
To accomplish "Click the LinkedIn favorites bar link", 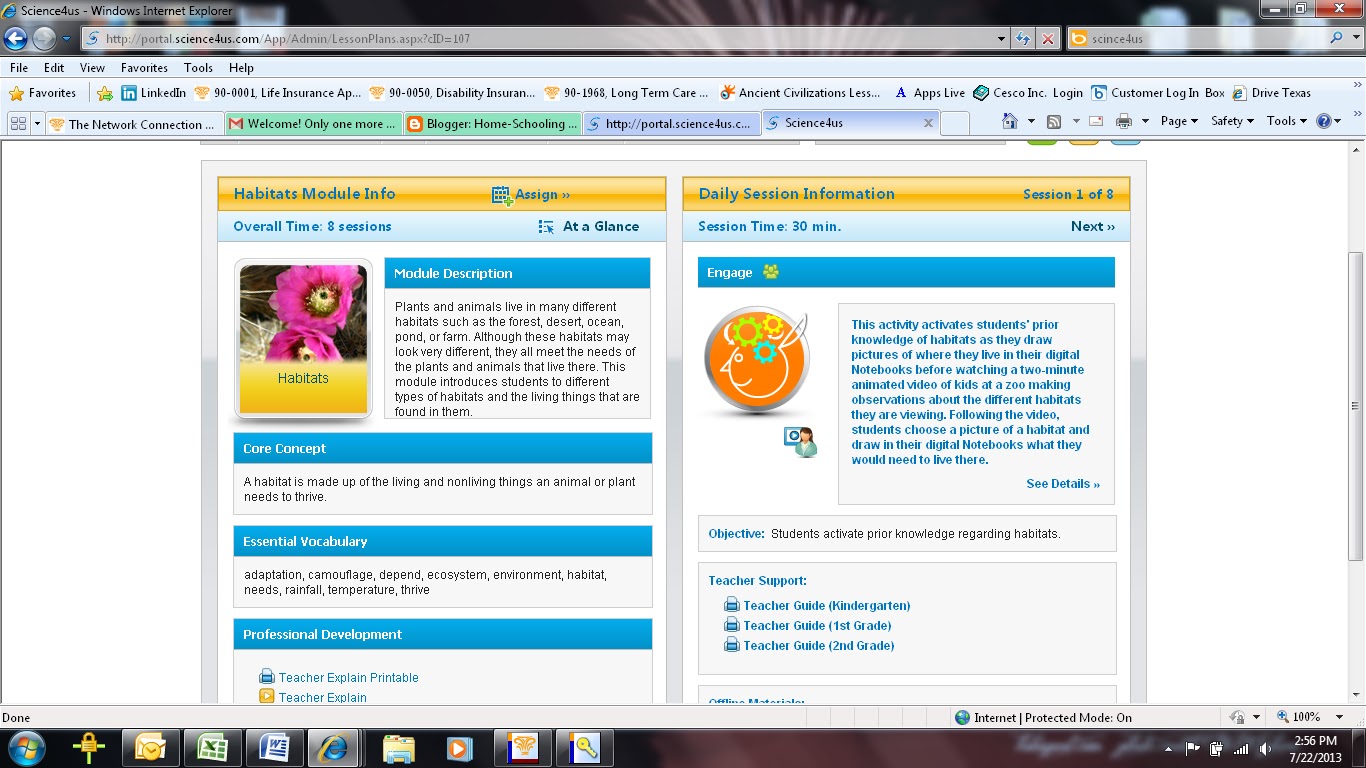I will [x=153, y=93].
